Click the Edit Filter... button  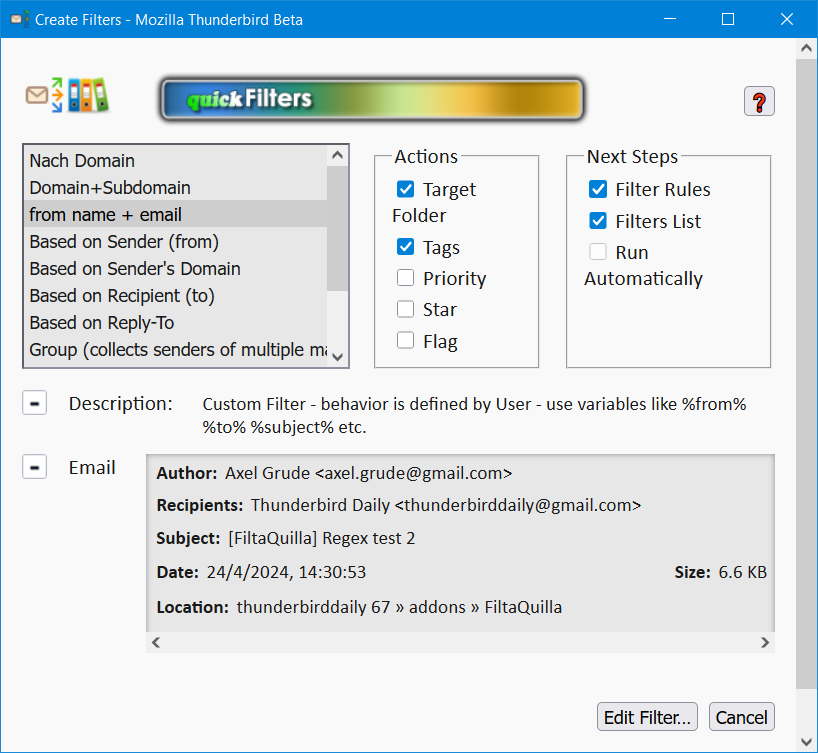(647, 717)
